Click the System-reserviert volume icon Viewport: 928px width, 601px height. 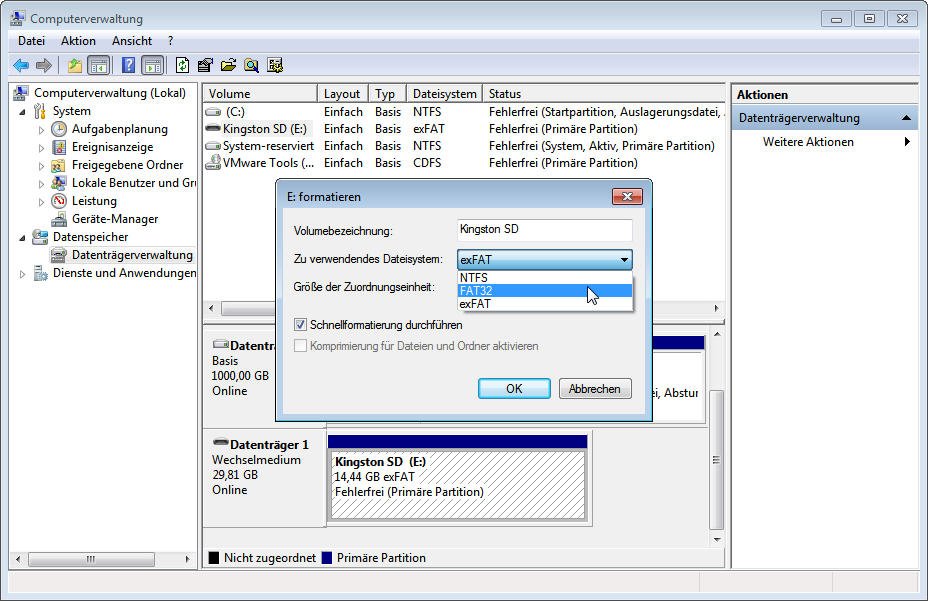[x=213, y=146]
